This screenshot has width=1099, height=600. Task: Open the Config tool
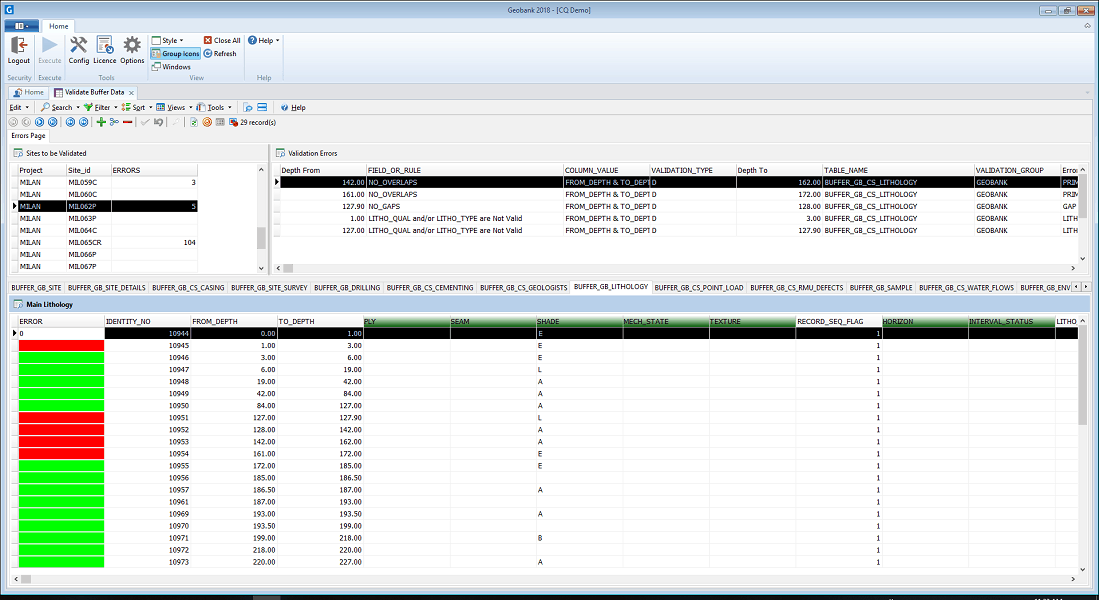click(79, 48)
